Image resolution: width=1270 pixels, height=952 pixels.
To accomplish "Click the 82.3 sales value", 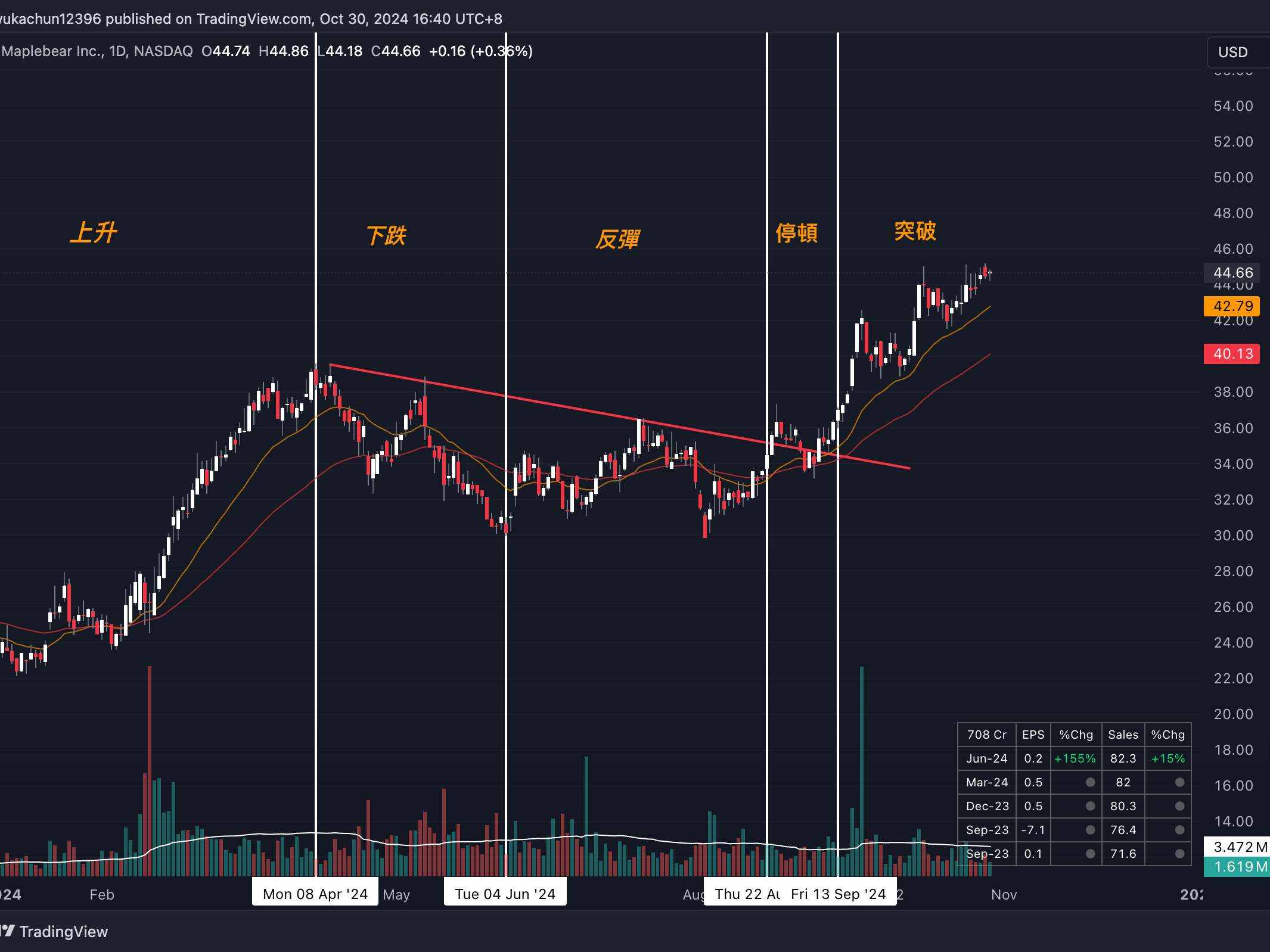I will 1123,758.
